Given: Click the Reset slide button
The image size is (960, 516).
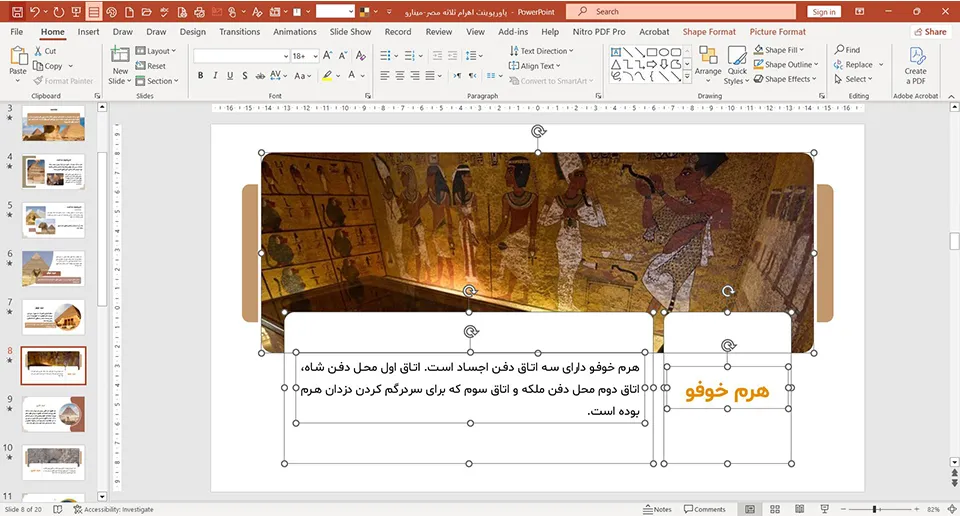Looking at the screenshot, I should [151, 65].
